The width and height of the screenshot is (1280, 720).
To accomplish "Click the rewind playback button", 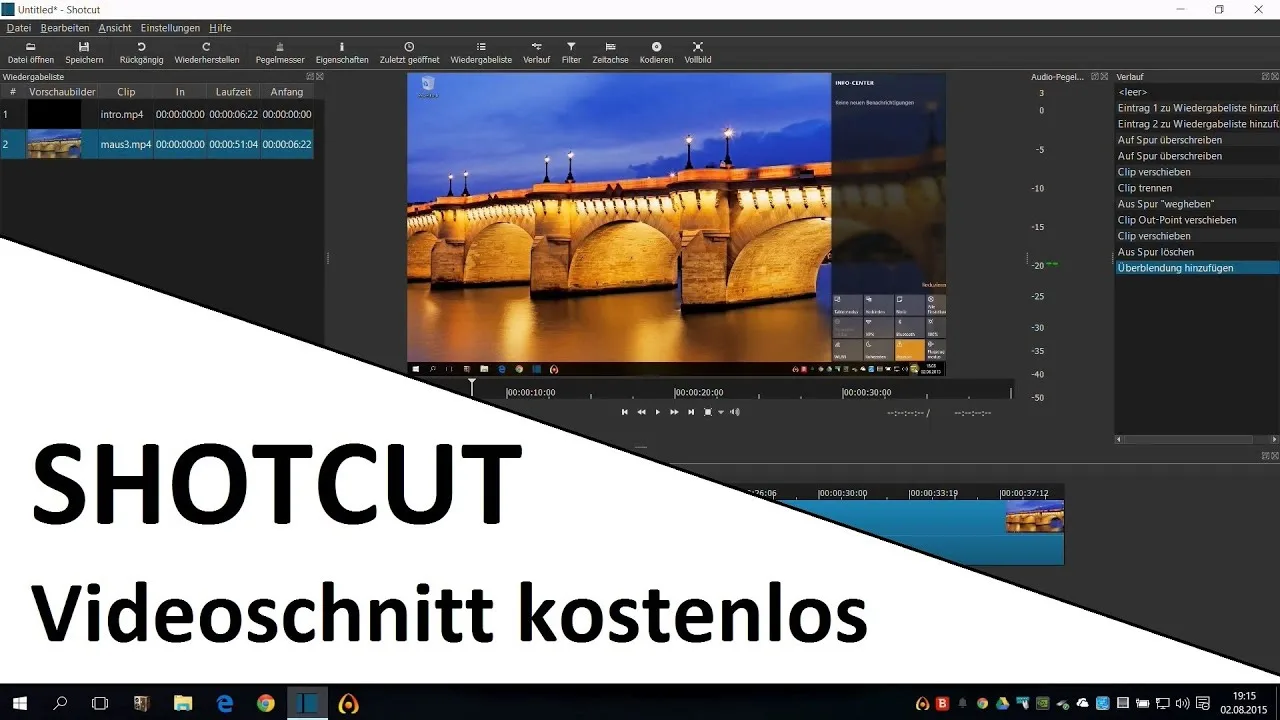I will click(642, 412).
